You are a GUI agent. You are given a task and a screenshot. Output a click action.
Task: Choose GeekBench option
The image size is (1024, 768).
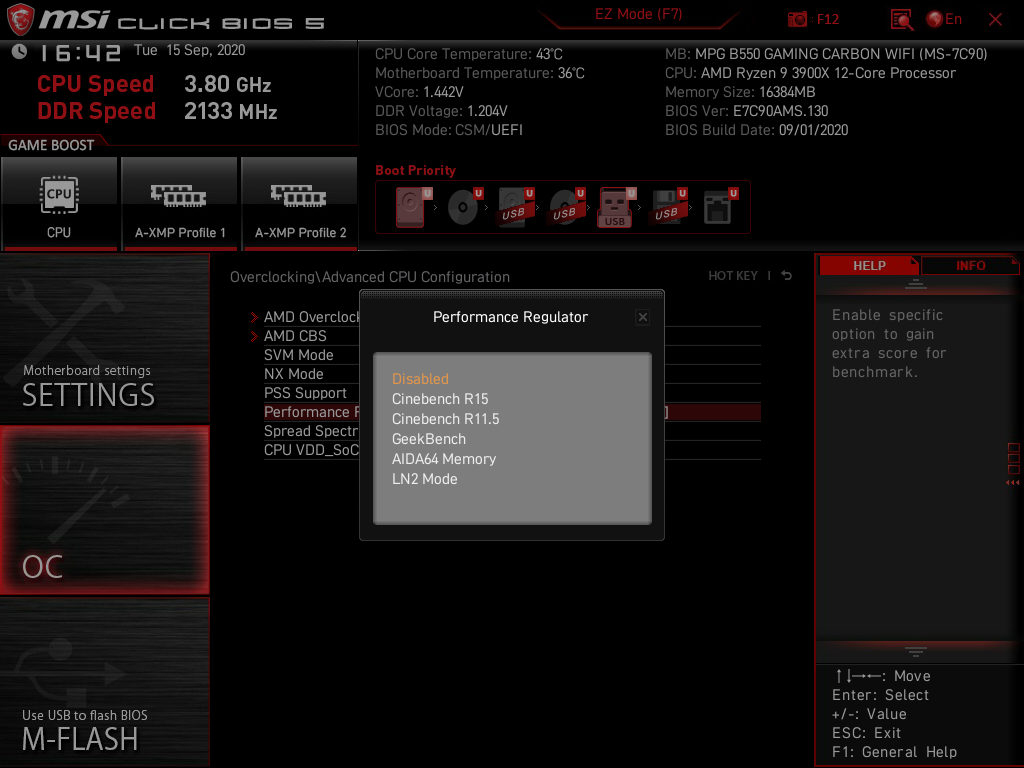click(428, 439)
